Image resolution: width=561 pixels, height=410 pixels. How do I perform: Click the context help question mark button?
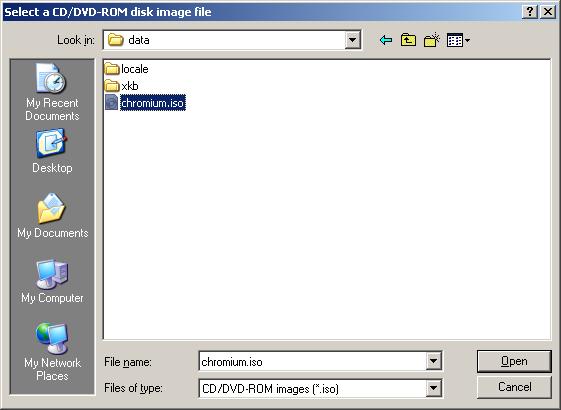pos(530,12)
